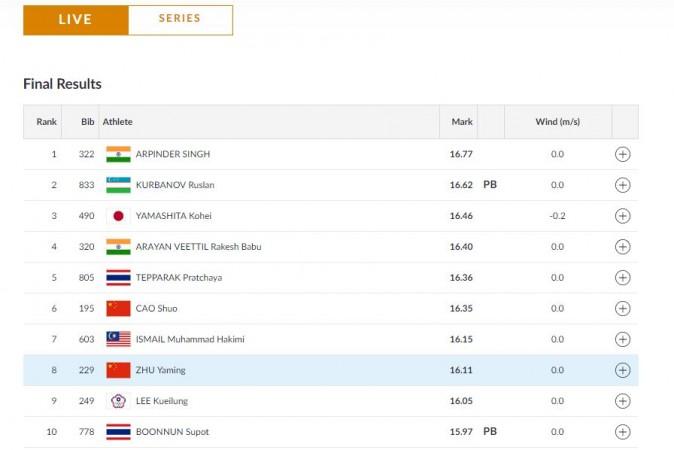Click PB label in BOONNUN Supot row

tap(490, 432)
